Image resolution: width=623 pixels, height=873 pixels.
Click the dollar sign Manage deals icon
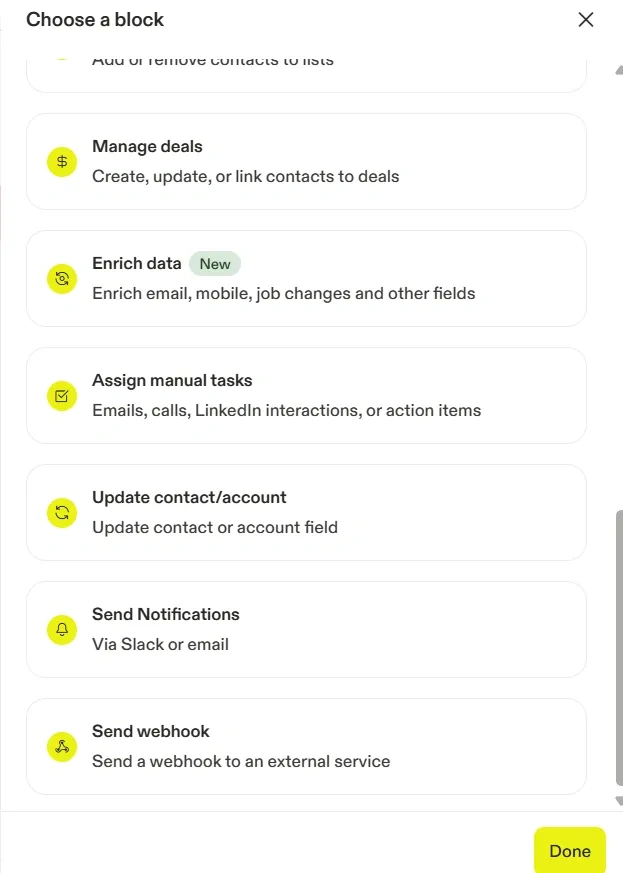(x=62, y=161)
